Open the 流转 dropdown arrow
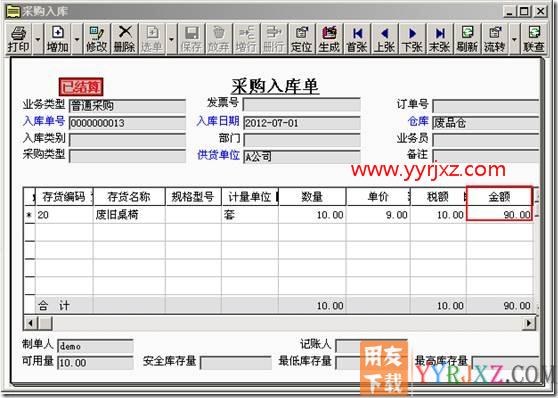The width and height of the screenshot is (558, 398). (514, 39)
